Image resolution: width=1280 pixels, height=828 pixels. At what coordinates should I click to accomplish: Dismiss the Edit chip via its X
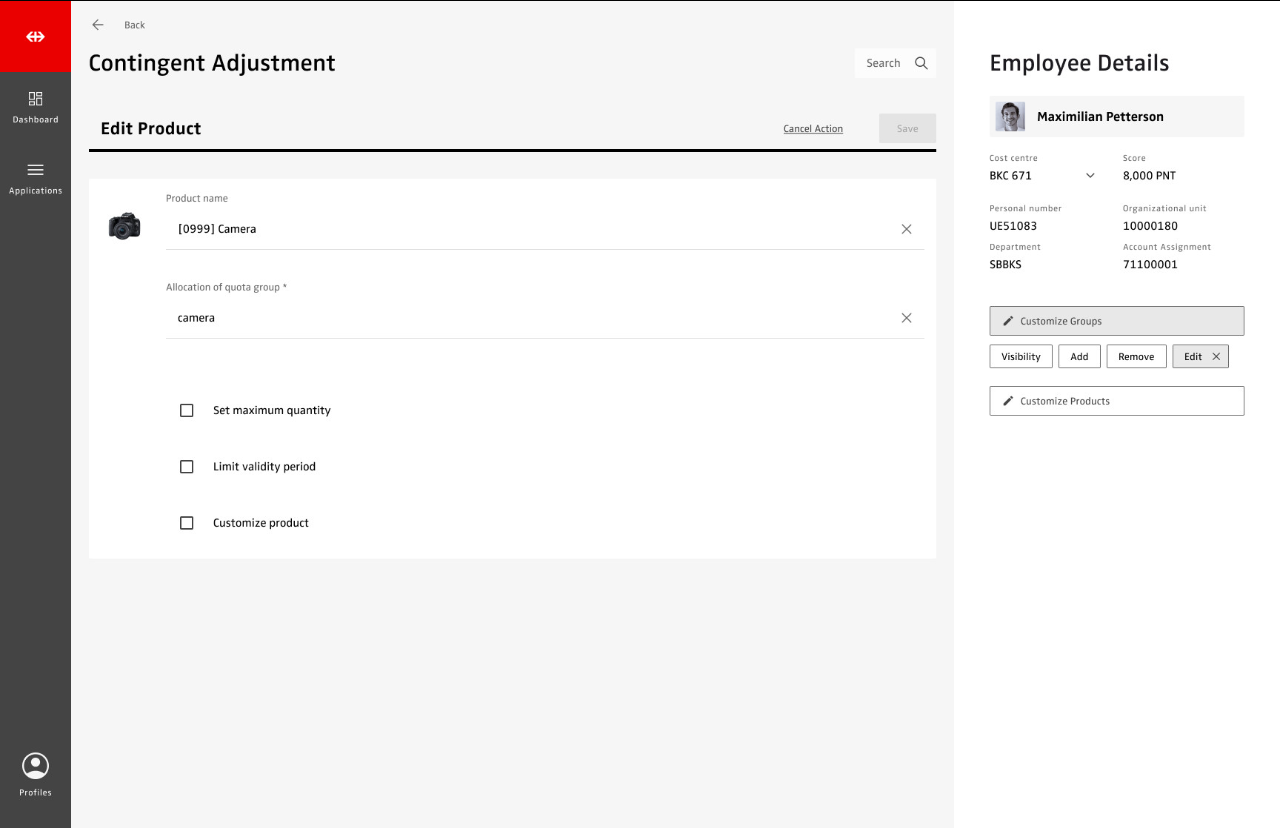(1216, 357)
